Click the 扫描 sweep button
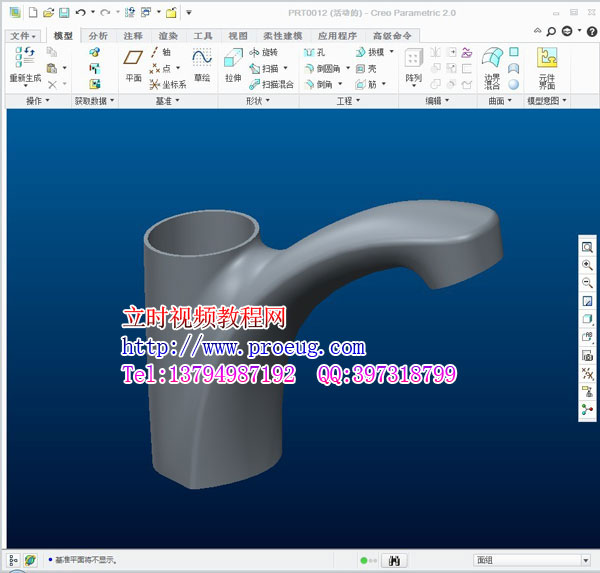This screenshot has width=600, height=573. (264, 69)
